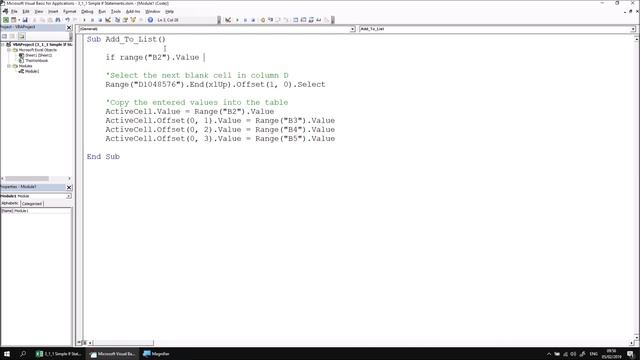Switch to the Alphabetic properties tab

tap(10, 203)
